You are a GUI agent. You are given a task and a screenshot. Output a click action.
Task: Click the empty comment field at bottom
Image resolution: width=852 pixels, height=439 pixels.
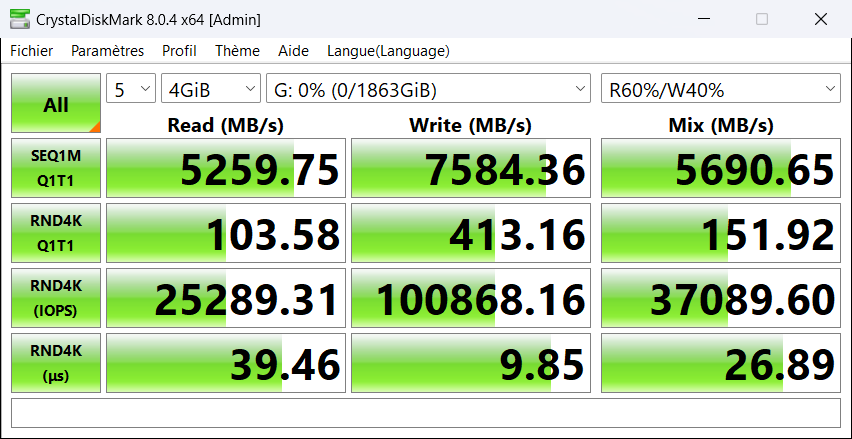[425, 413]
